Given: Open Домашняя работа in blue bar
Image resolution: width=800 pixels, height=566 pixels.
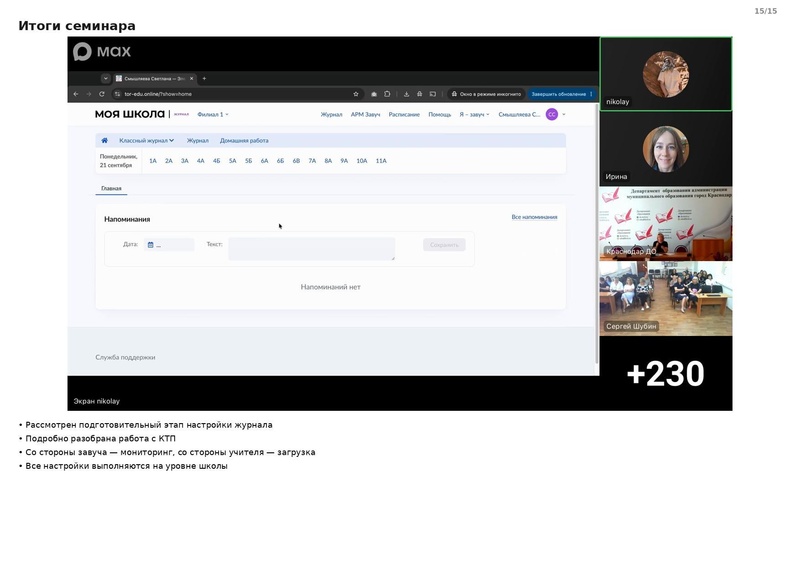Looking at the screenshot, I should coord(244,140).
